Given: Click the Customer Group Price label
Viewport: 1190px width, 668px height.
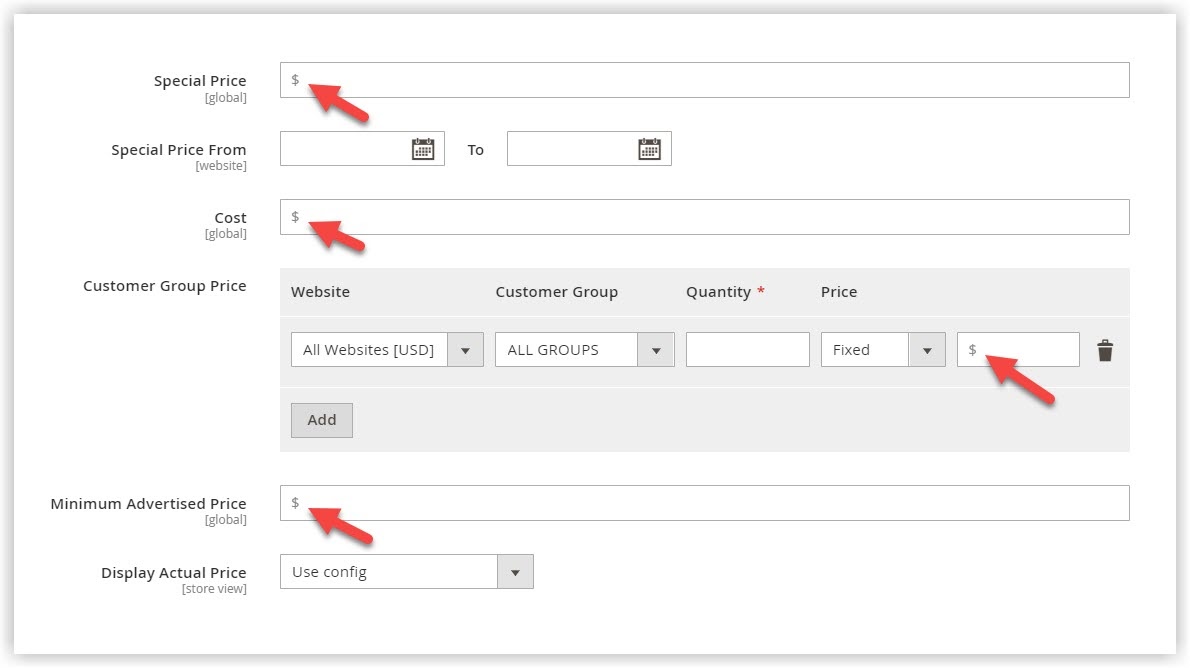Looking at the screenshot, I should point(164,286).
